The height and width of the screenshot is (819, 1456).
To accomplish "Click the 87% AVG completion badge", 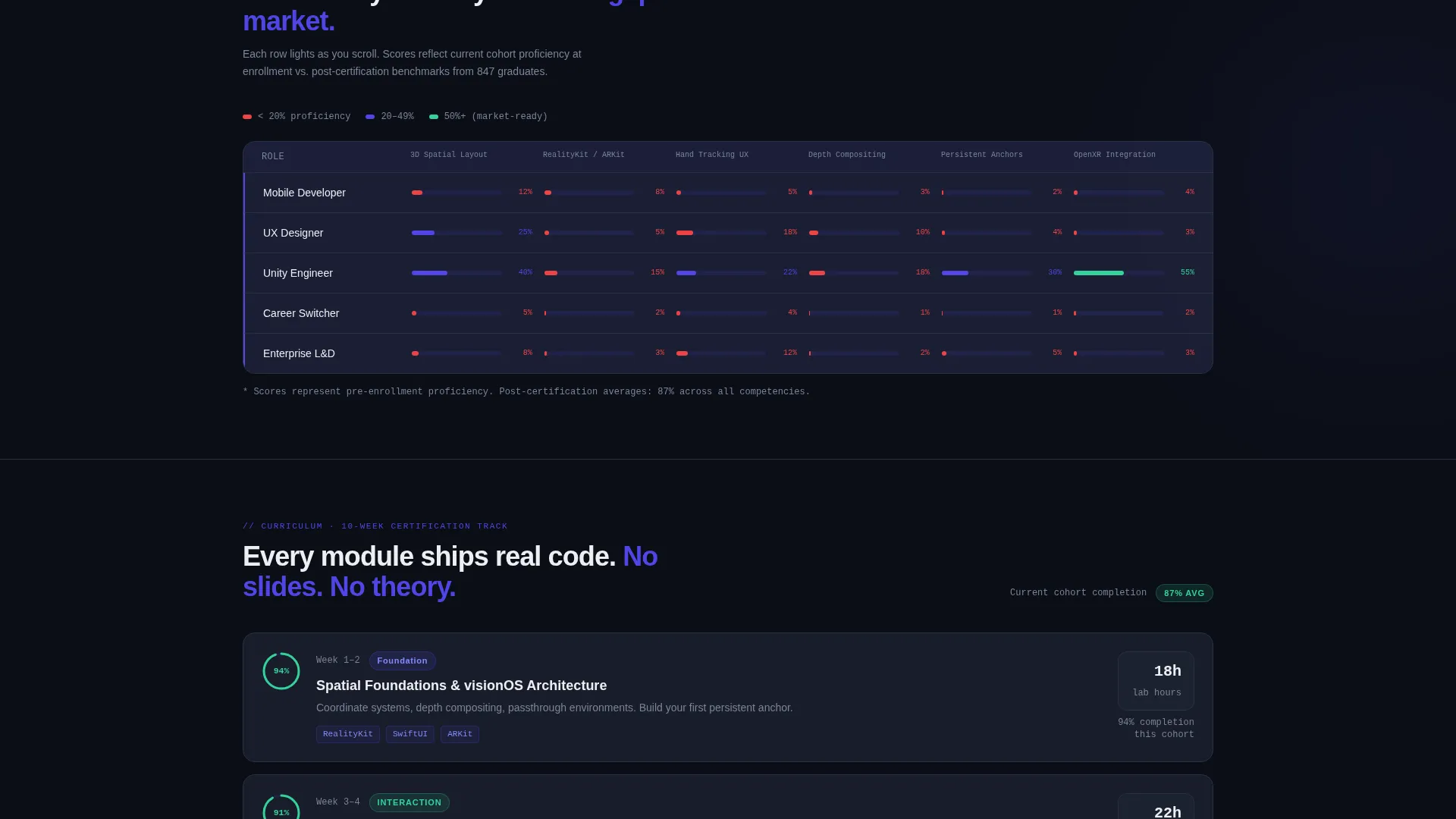I will [1184, 593].
